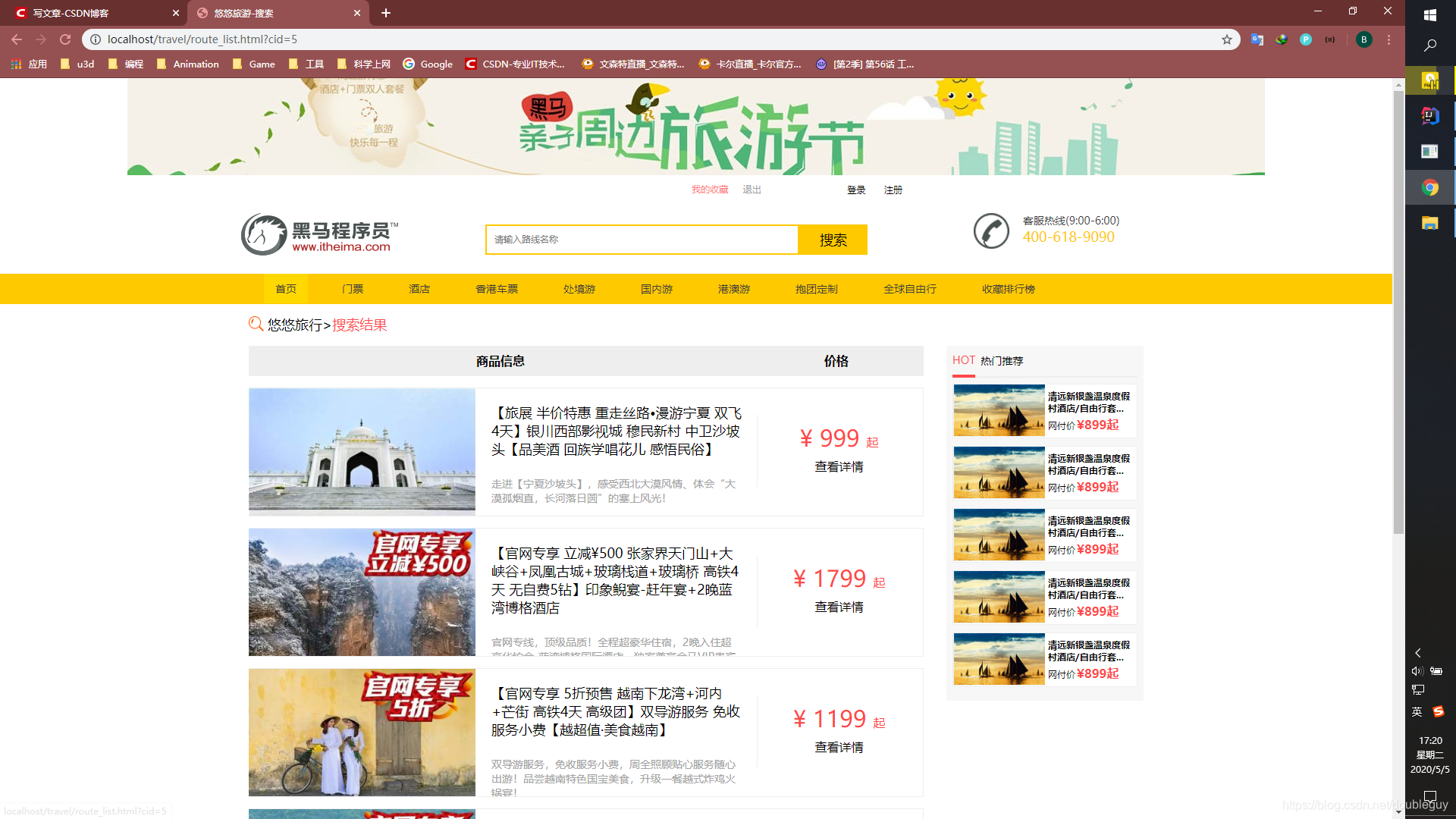Open the CSDN-专业IT技术 bookmark
This screenshot has height=819, width=1456.
(515, 64)
